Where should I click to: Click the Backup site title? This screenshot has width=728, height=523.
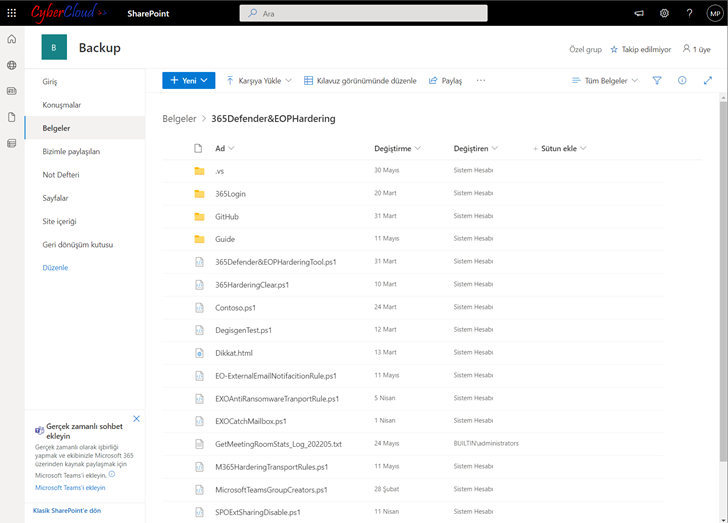[x=99, y=47]
